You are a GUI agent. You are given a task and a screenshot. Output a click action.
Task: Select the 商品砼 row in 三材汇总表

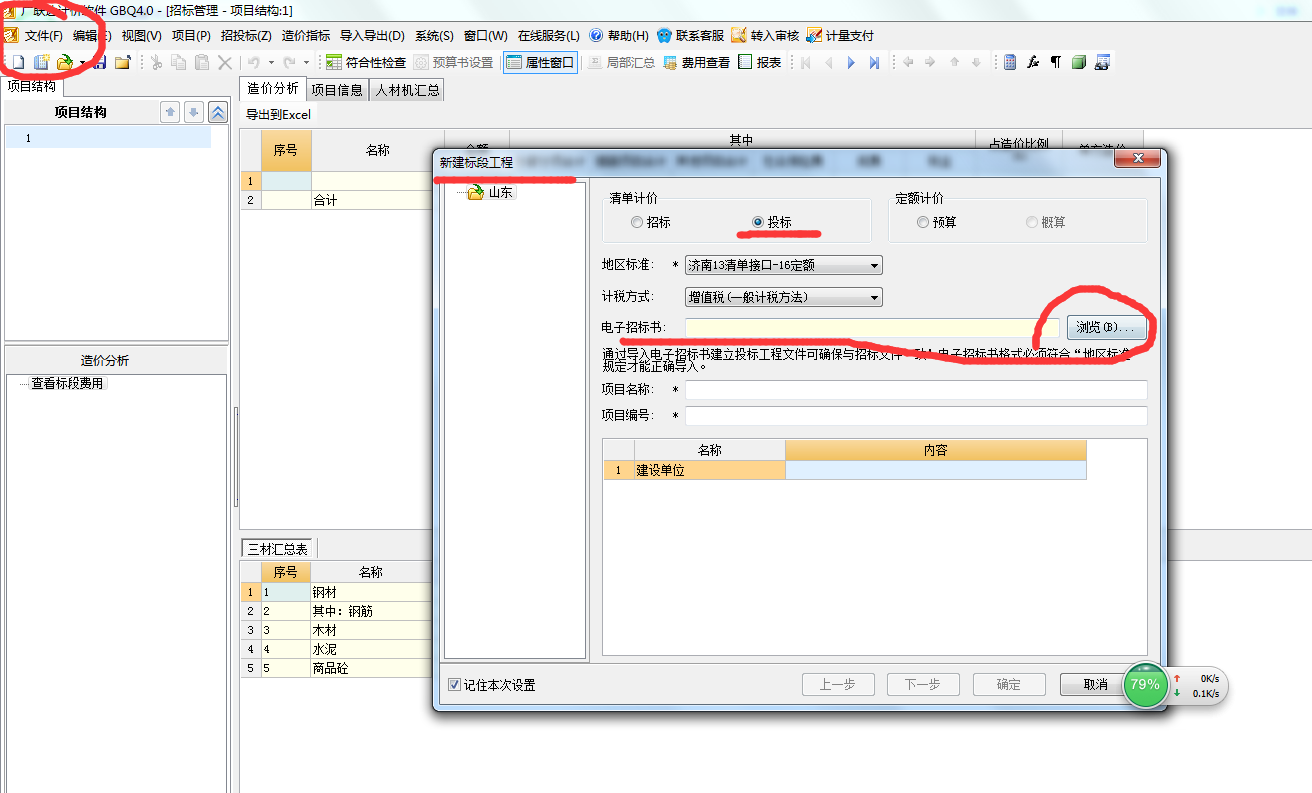click(336, 668)
